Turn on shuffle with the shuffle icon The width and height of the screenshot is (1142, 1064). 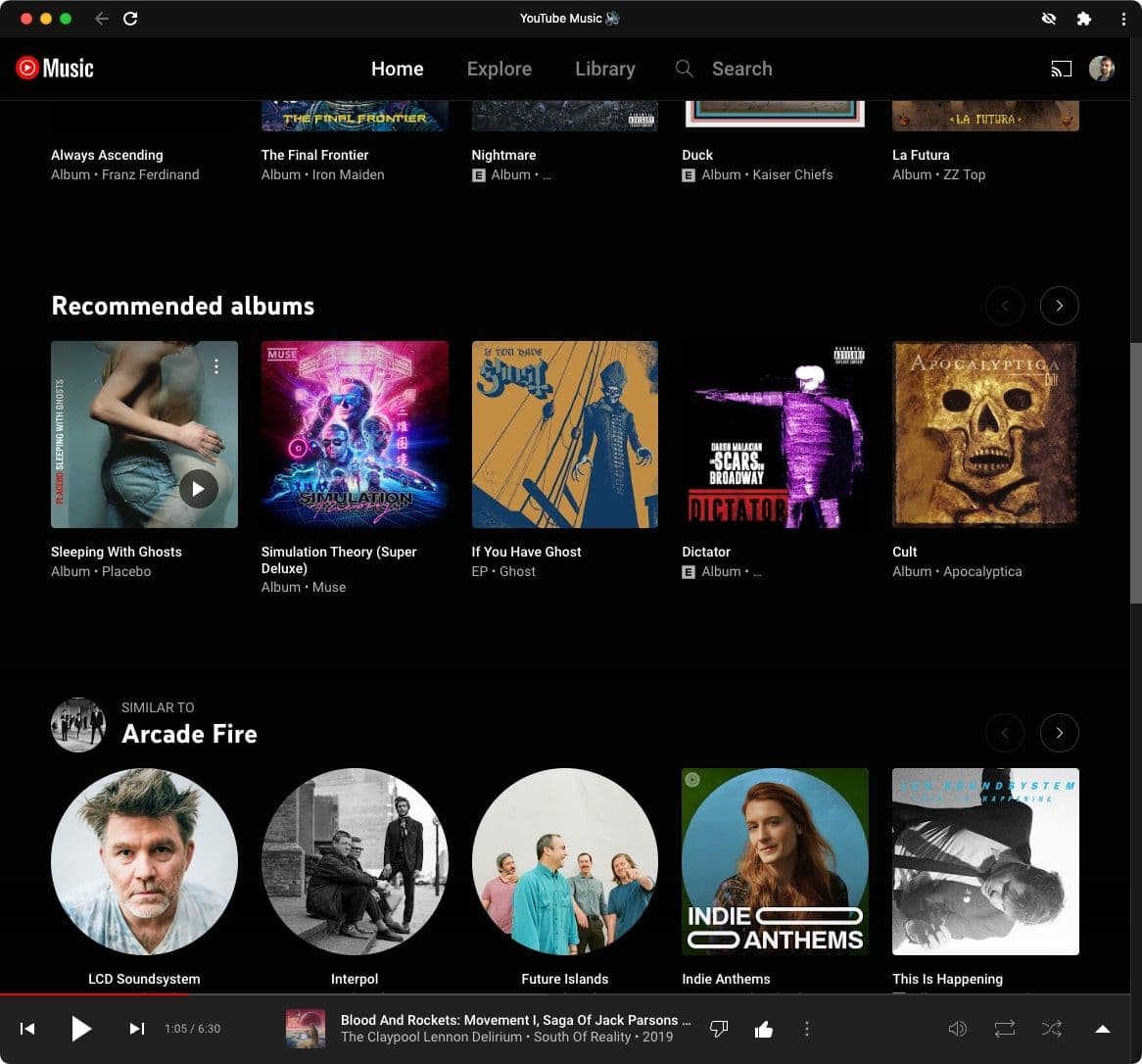[1052, 1029]
